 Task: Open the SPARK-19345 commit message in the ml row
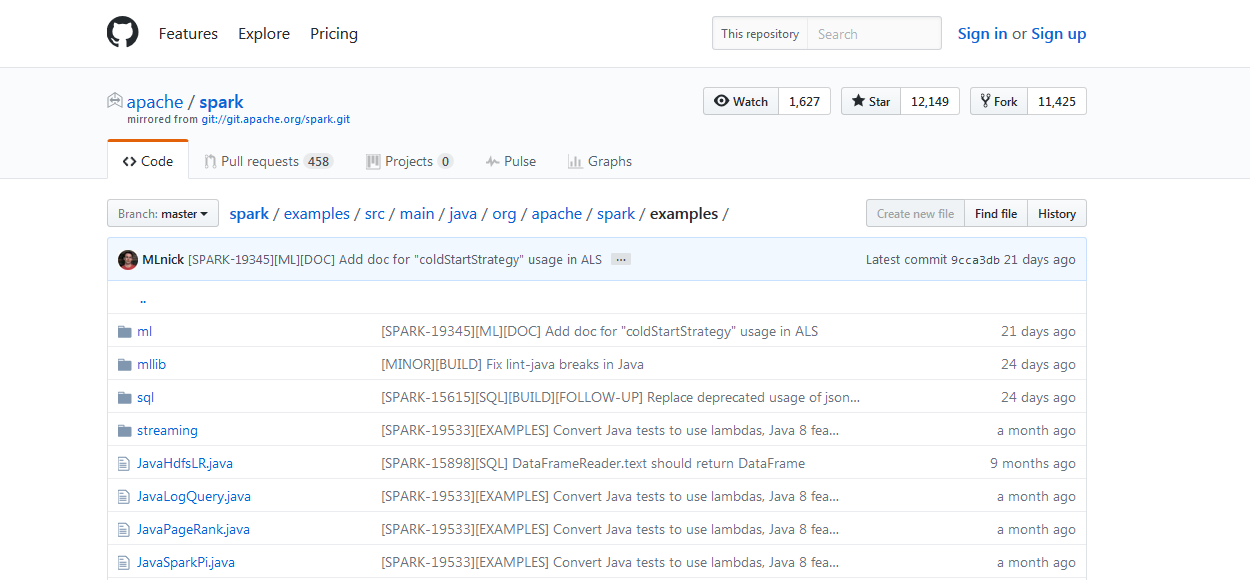(x=599, y=331)
